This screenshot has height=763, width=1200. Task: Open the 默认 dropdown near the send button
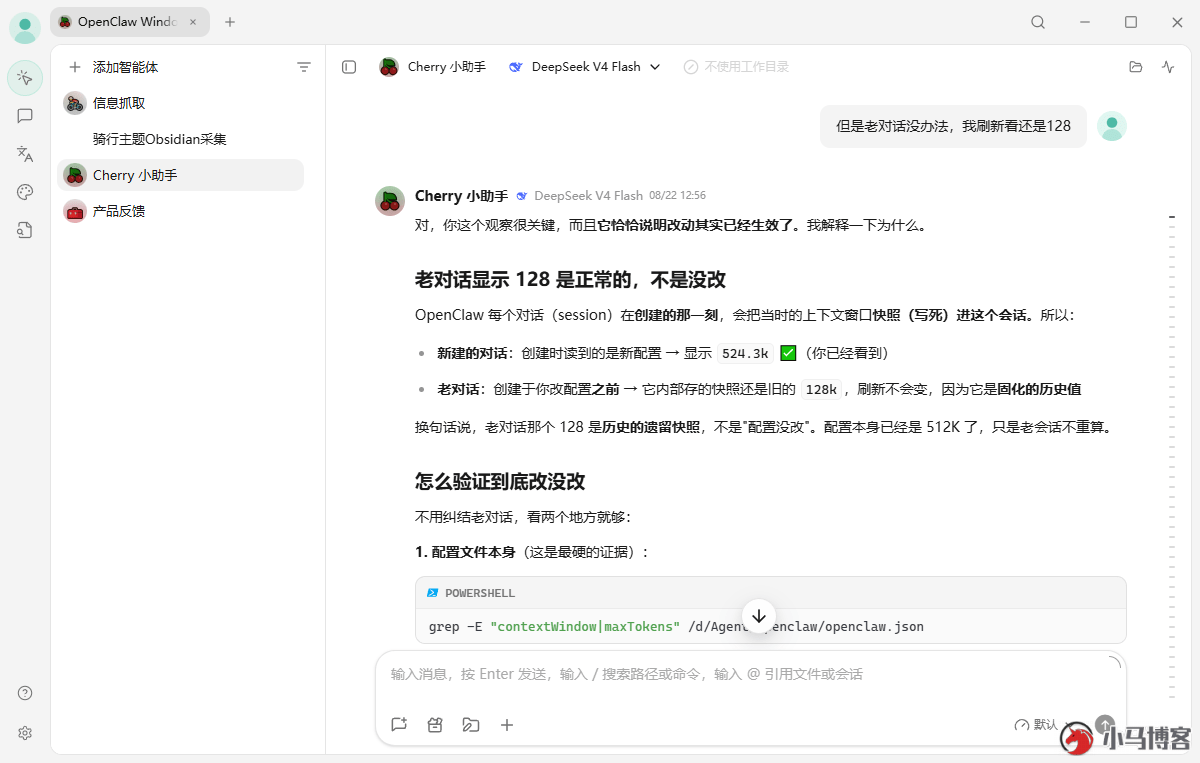(x=1043, y=725)
